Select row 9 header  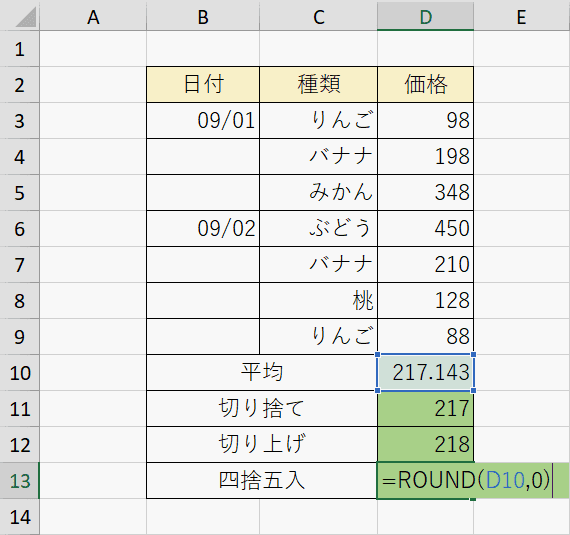(20, 337)
